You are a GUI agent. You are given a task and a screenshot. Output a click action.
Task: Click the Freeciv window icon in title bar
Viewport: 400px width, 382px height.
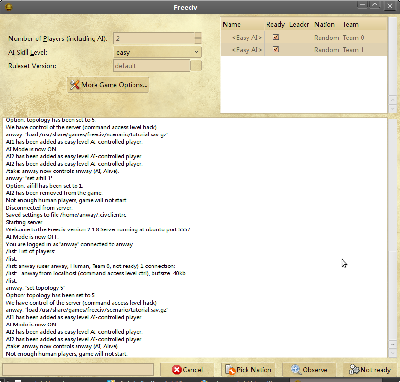(x=9, y=7)
